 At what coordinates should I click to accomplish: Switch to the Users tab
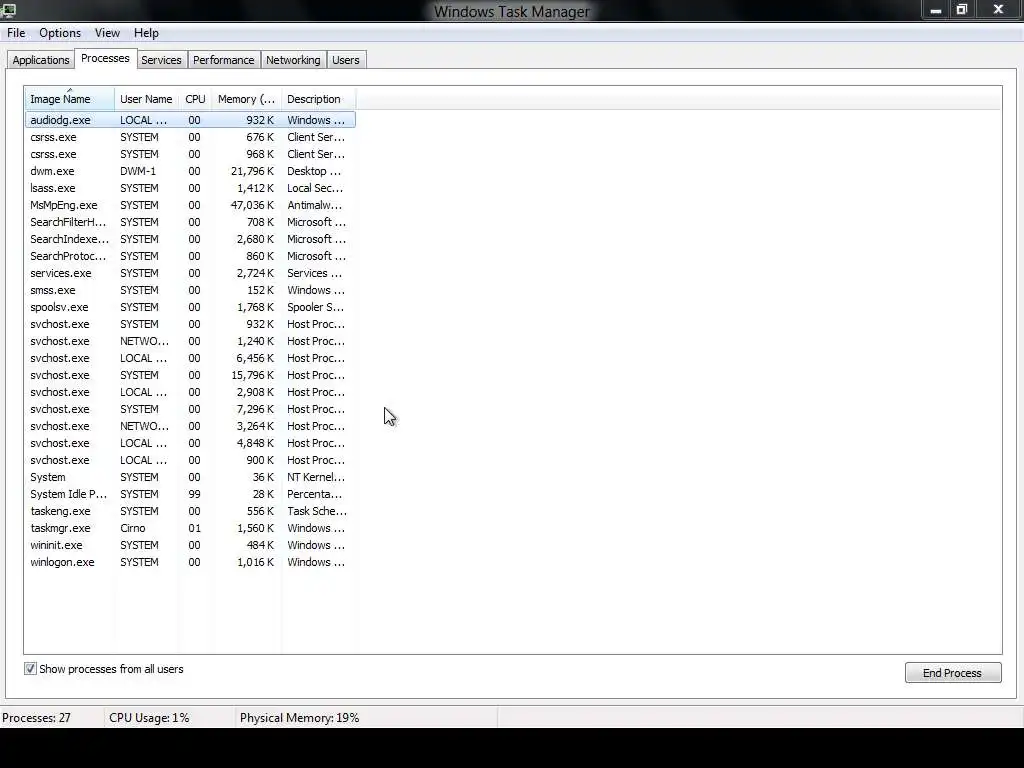click(x=345, y=60)
